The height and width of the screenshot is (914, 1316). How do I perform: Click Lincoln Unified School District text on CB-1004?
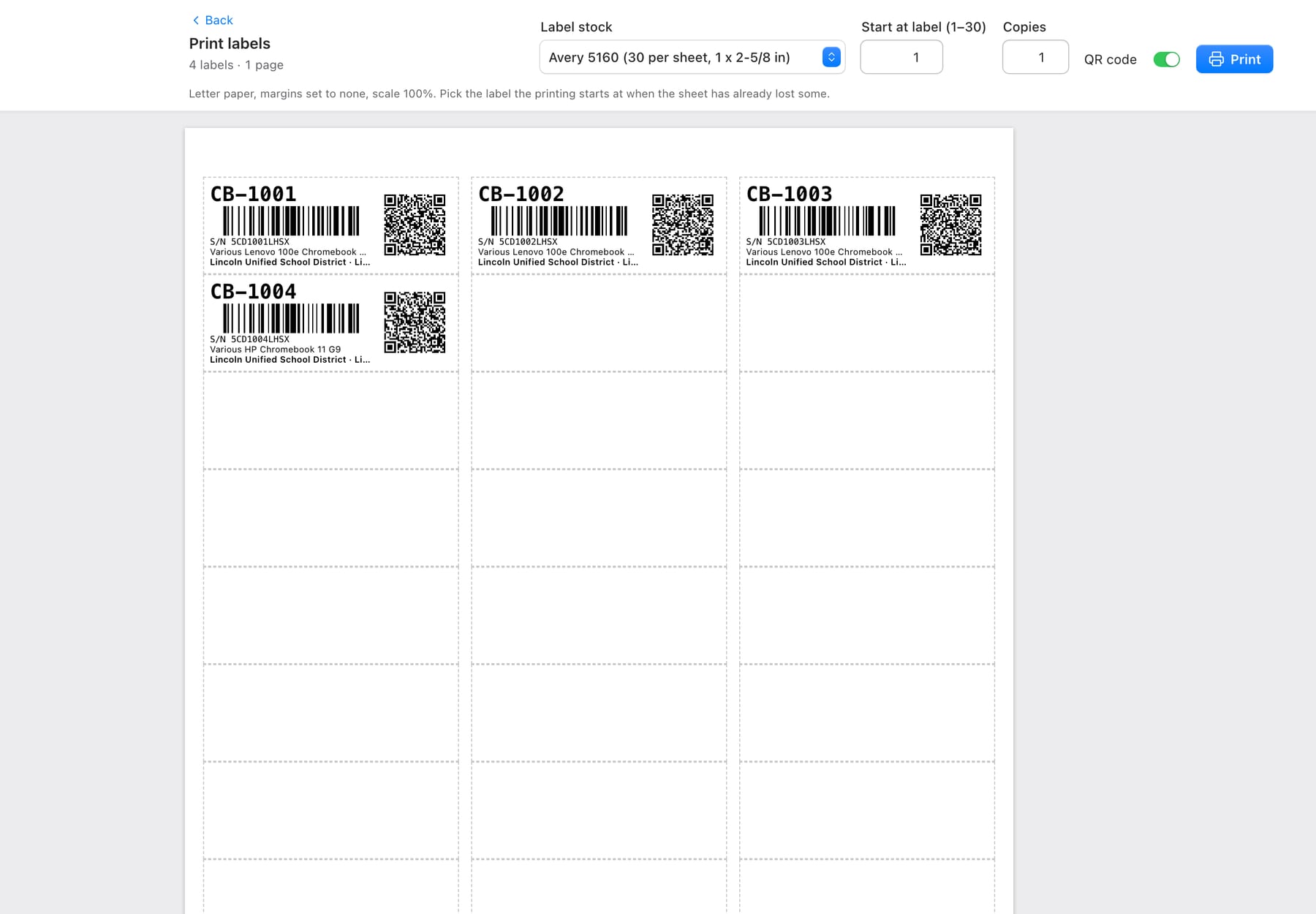(290, 359)
